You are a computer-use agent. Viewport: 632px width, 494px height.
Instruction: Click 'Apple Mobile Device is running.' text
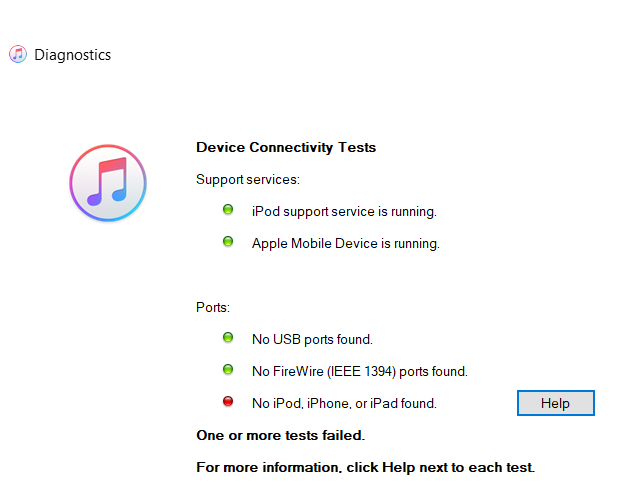tap(346, 243)
